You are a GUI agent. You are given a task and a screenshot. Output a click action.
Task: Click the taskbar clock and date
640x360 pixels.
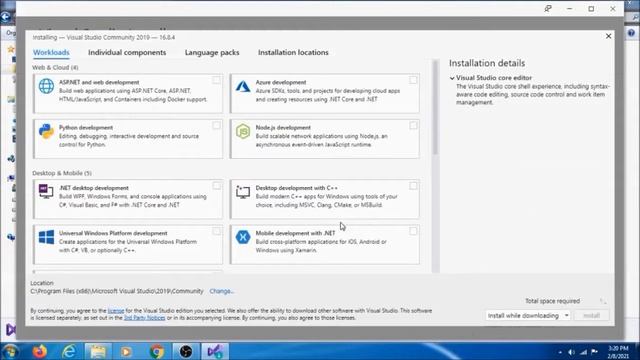(x=618, y=352)
